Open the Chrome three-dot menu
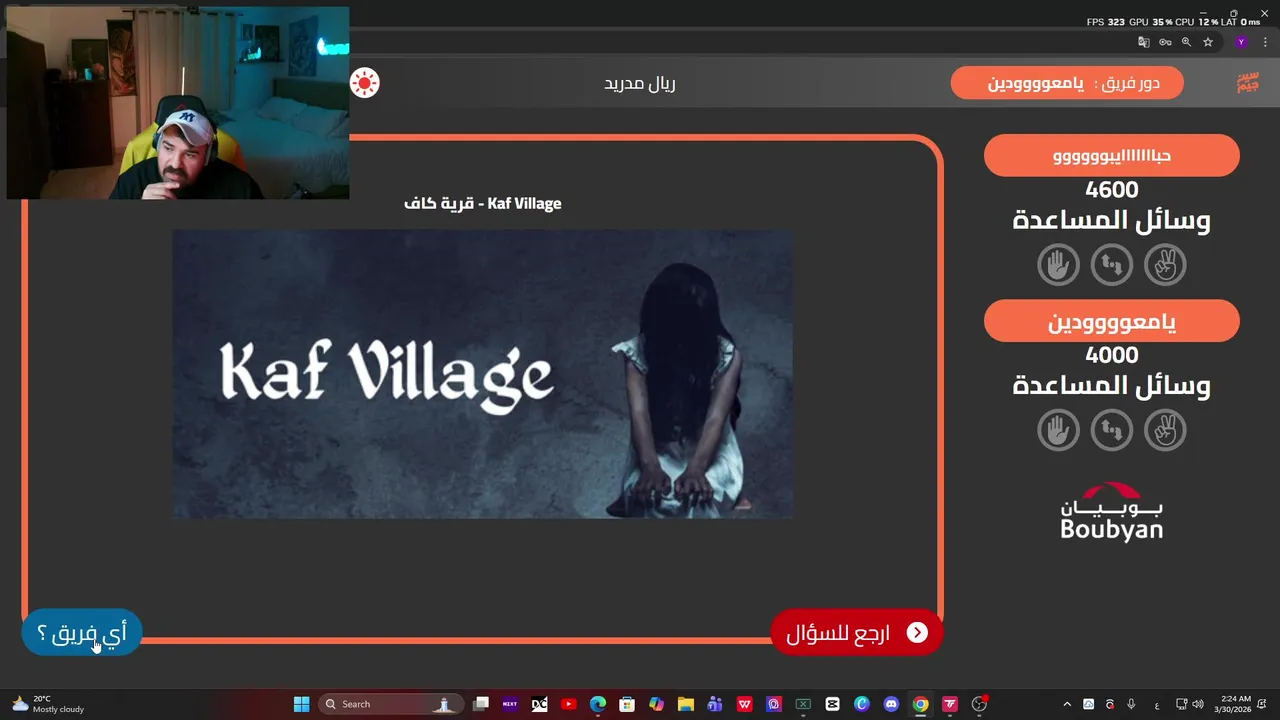The image size is (1280, 720). [1265, 42]
